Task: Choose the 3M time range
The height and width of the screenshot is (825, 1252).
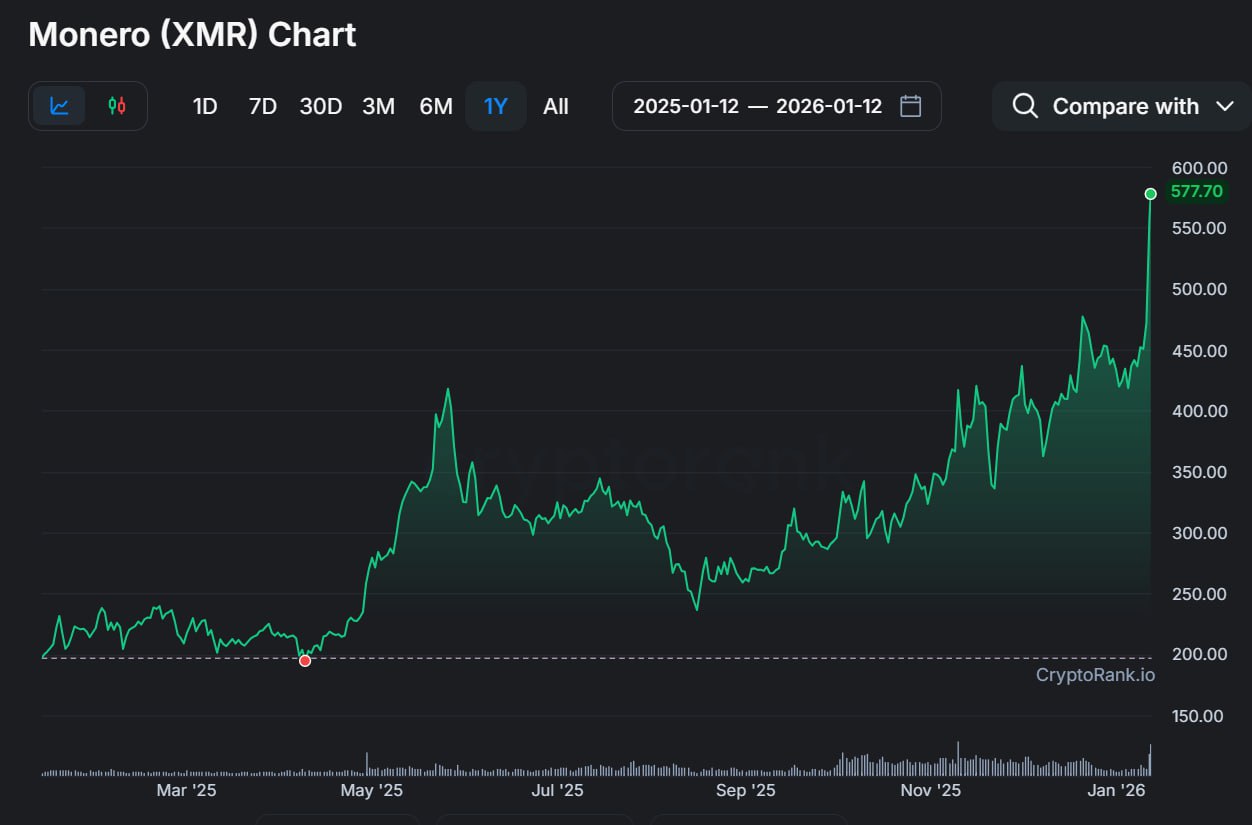Action: [378, 106]
